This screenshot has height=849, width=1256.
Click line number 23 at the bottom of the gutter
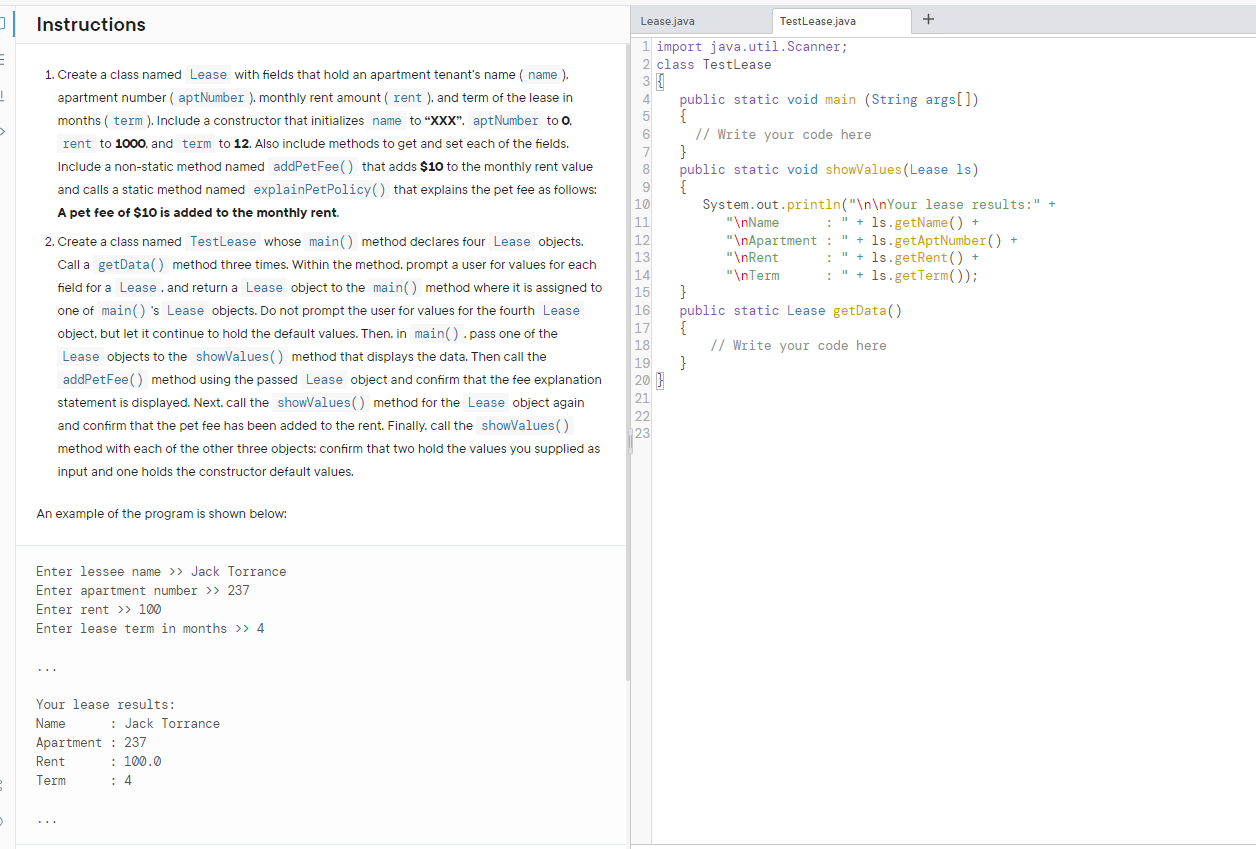click(x=643, y=432)
